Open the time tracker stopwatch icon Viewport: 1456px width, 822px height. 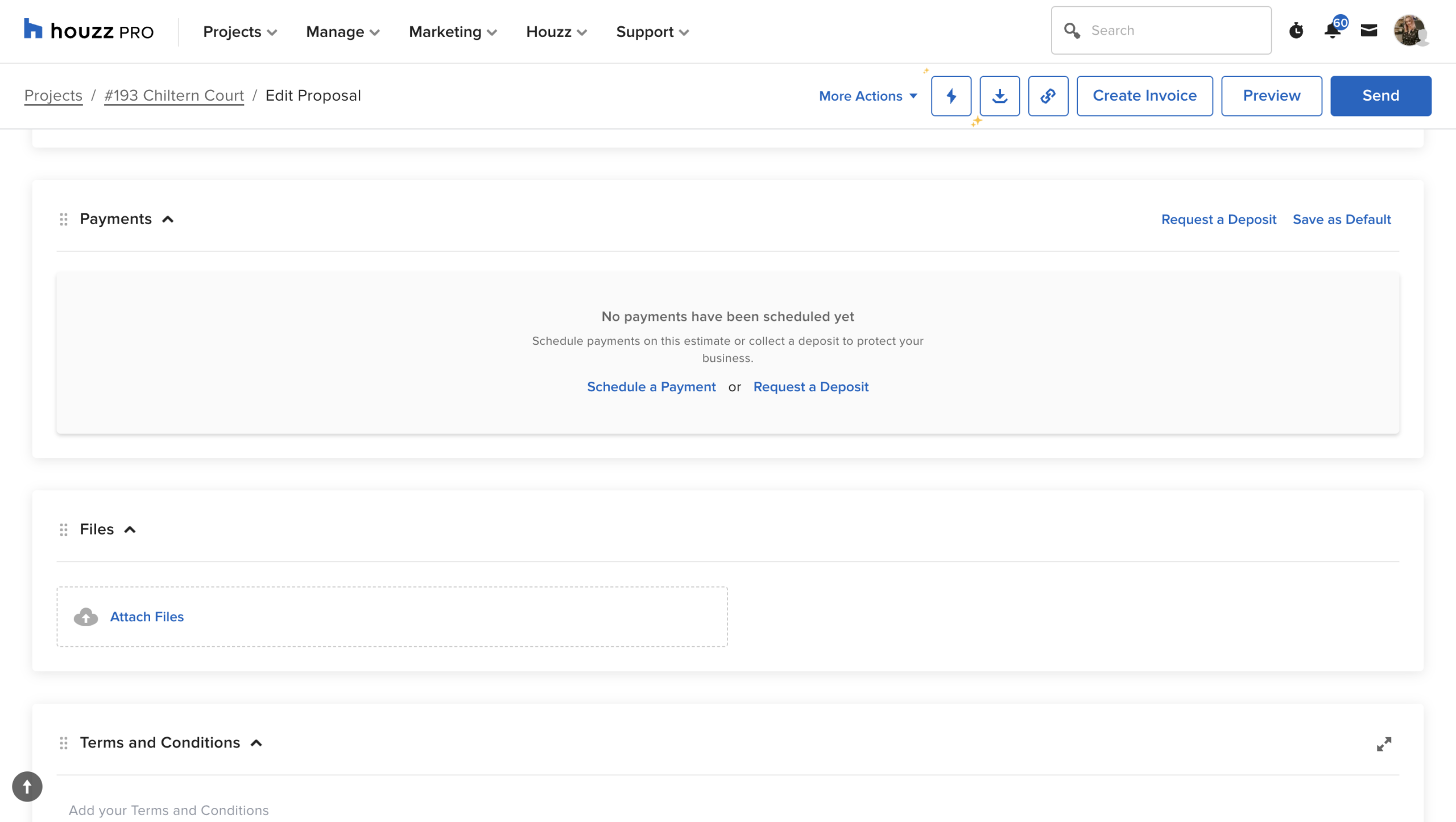(x=1296, y=31)
